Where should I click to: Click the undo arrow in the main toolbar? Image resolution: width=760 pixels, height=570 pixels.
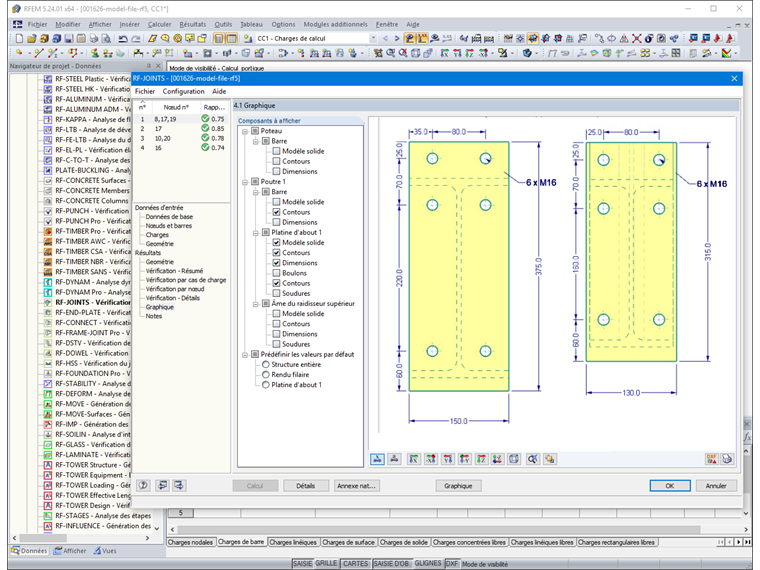(122, 39)
